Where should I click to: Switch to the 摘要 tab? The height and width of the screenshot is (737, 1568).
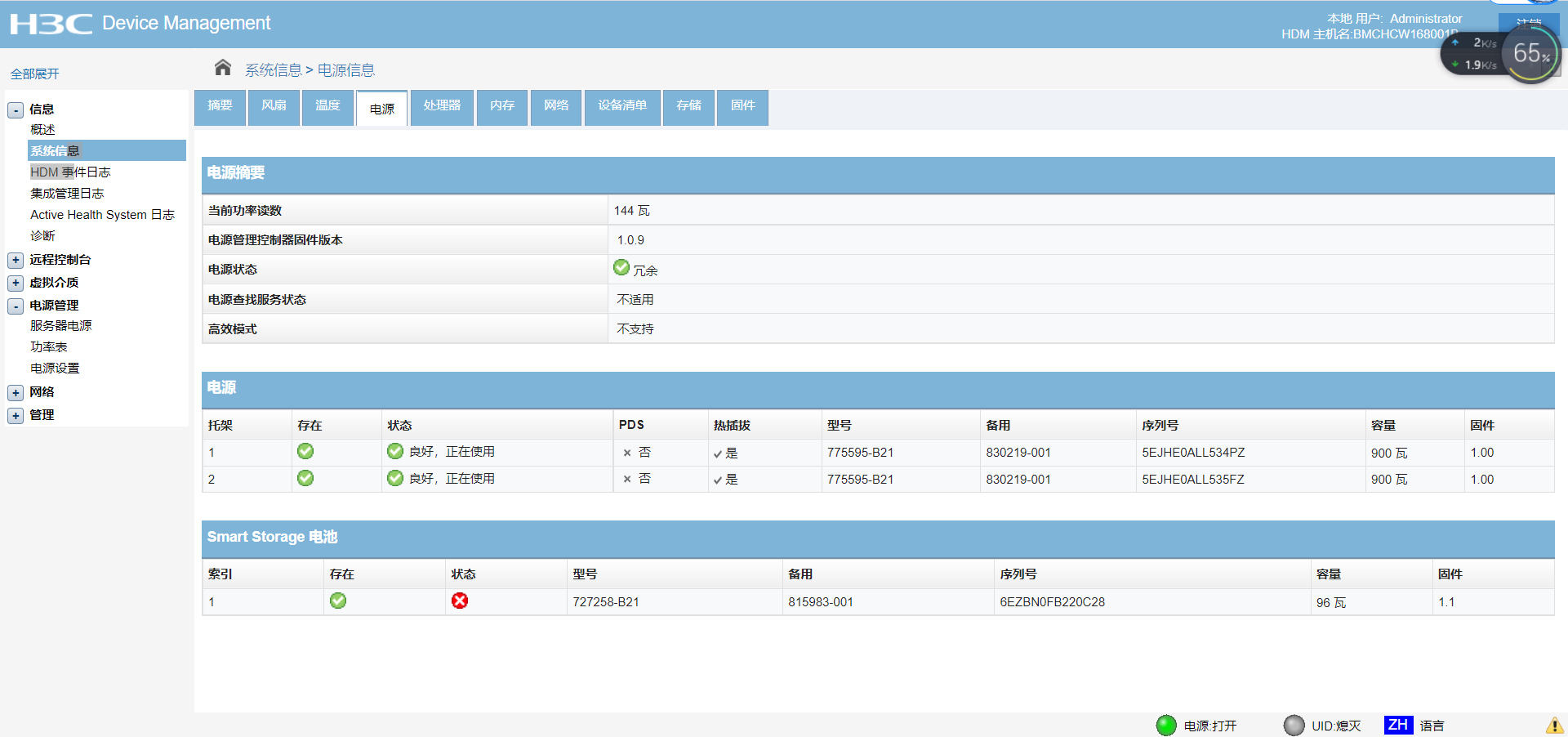pos(220,107)
